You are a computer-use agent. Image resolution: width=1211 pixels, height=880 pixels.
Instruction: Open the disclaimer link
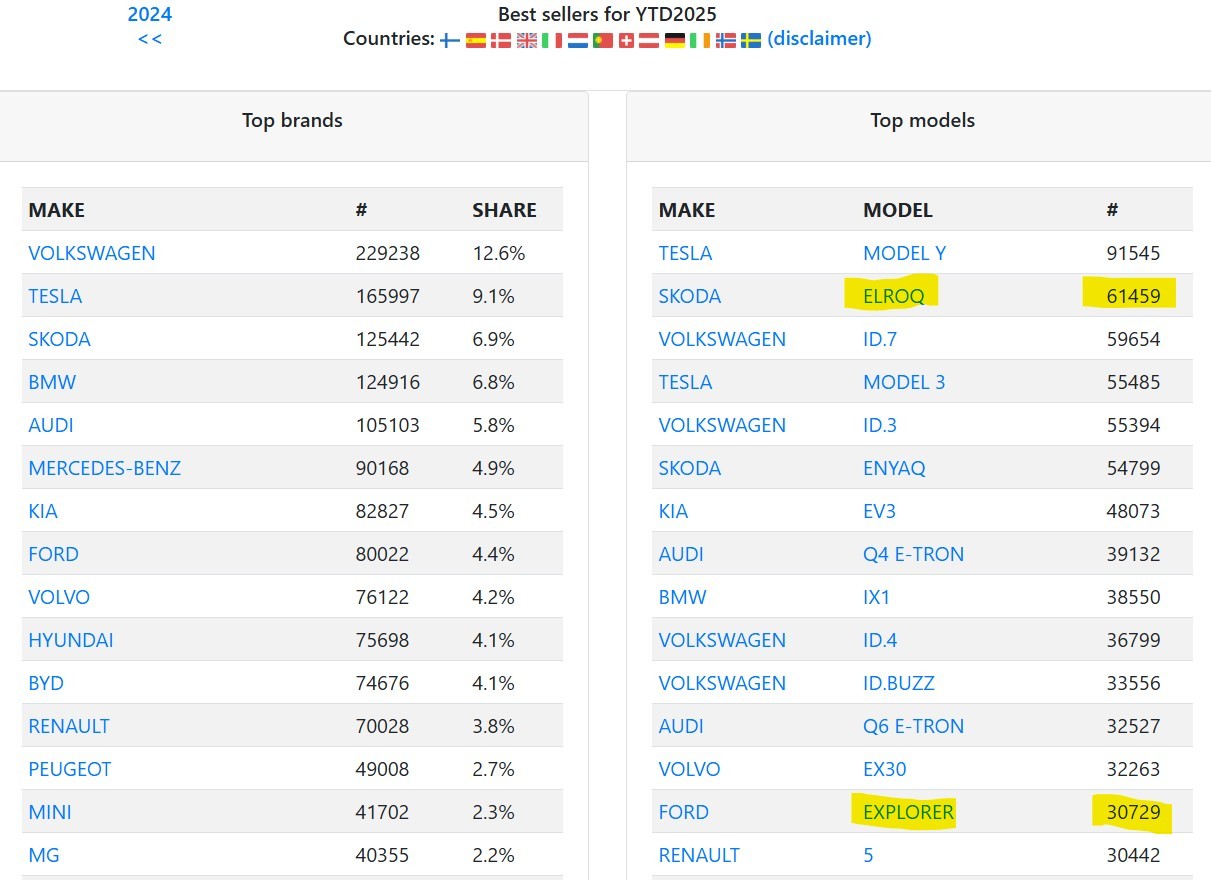point(819,39)
